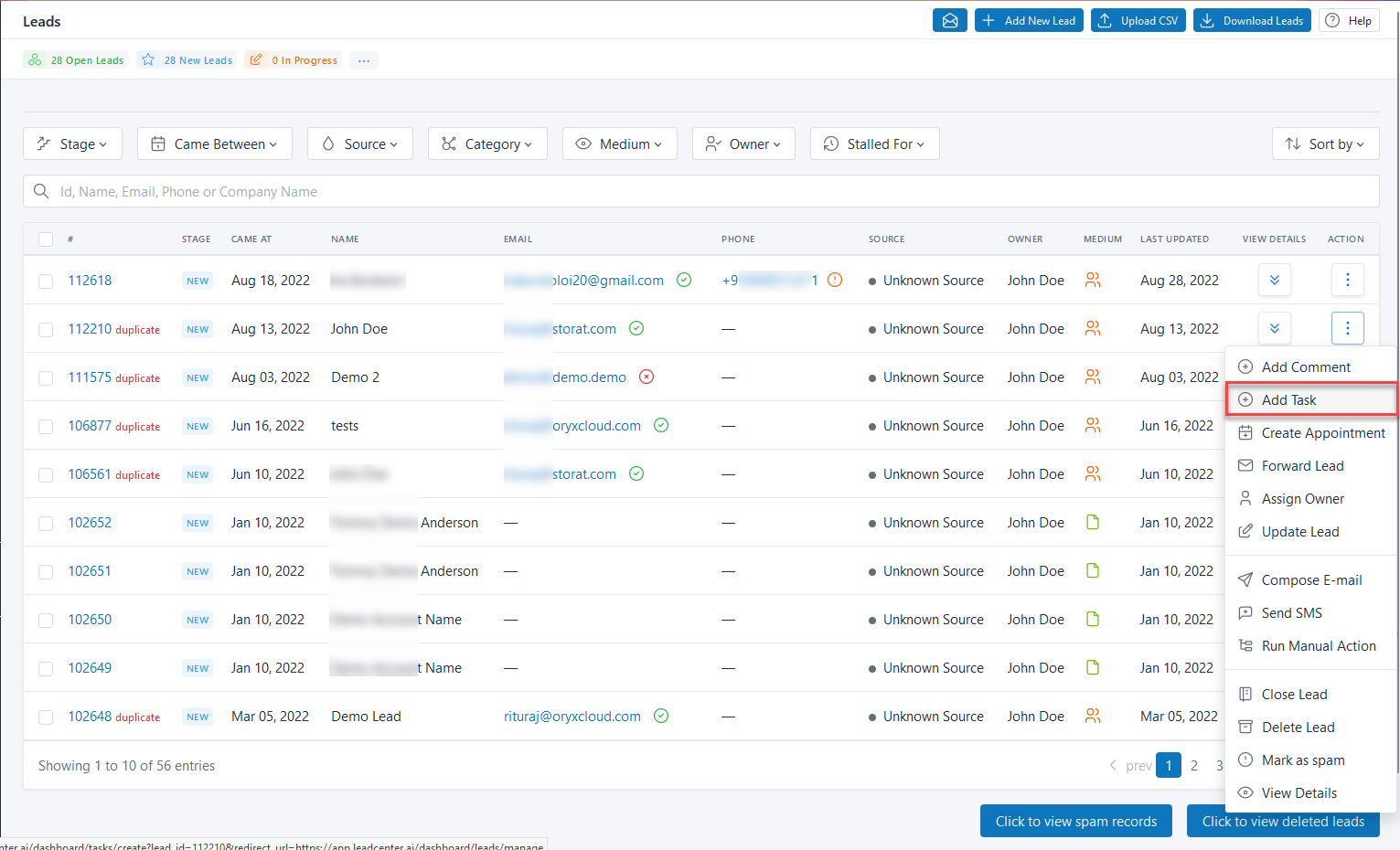The image size is (1400, 850).
Task: Click the phone warning icon for lead 112618
Action: [834, 280]
